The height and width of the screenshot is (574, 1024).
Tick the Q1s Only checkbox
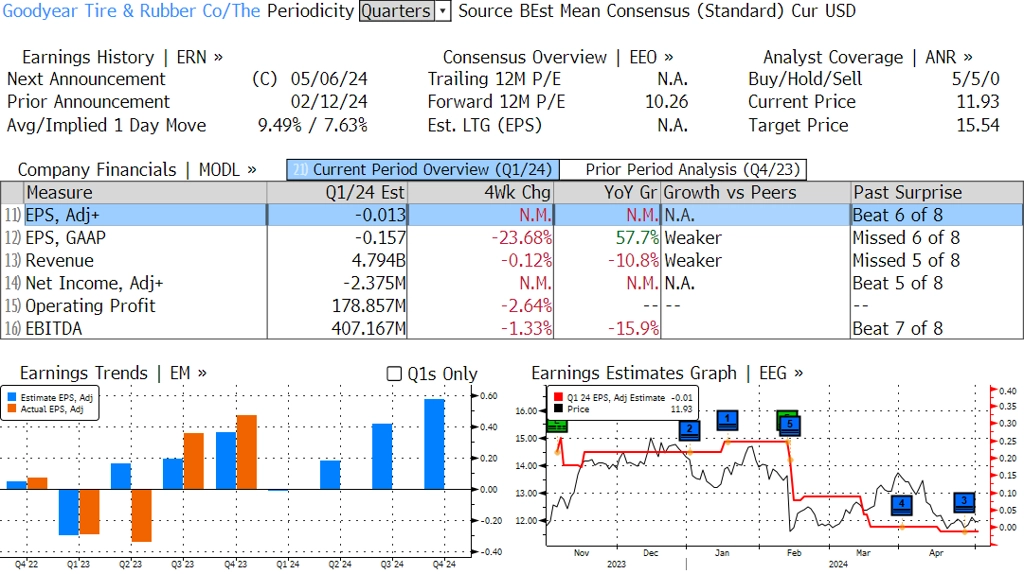click(394, 374)
